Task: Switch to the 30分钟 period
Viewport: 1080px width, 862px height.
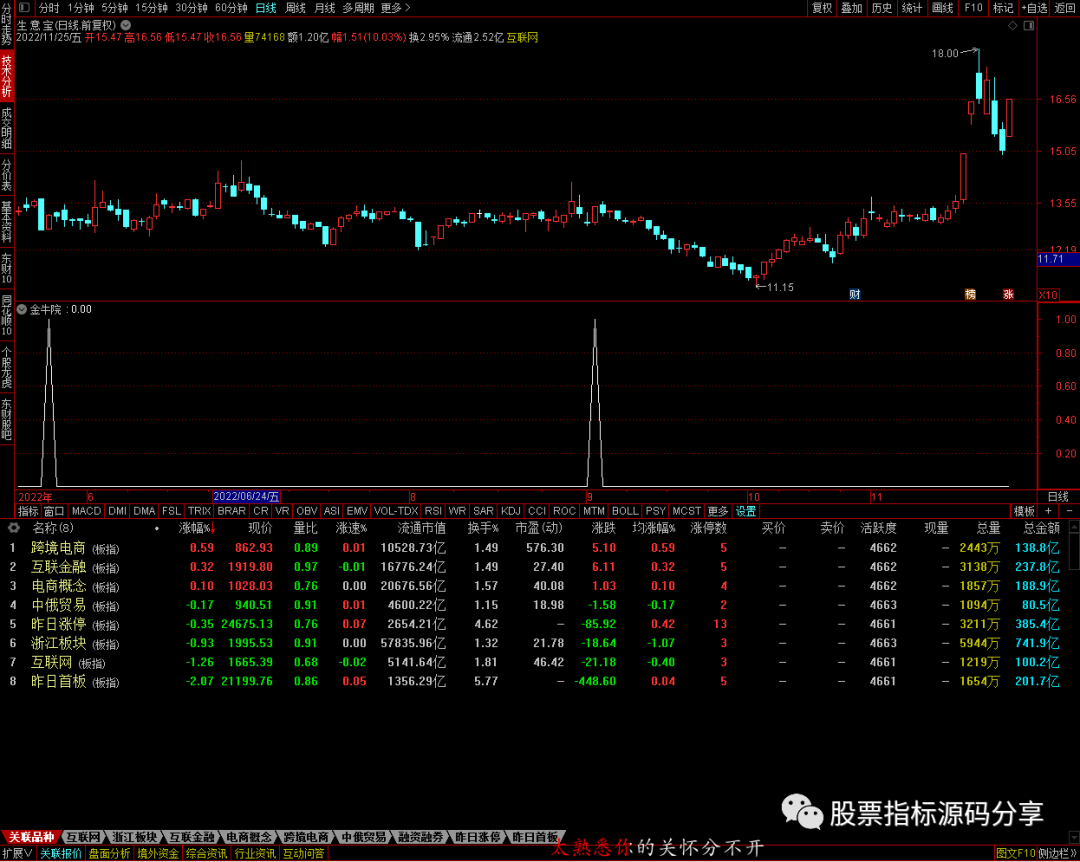Action: [191, 8]
